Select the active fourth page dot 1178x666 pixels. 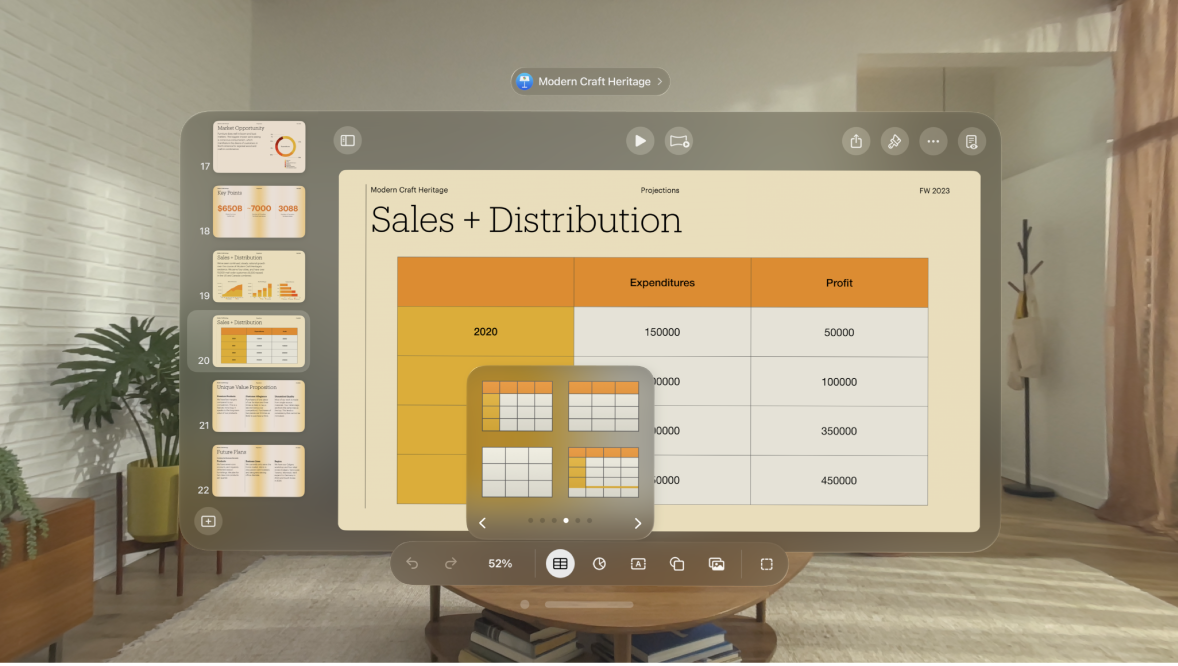[x=566, y=520]
